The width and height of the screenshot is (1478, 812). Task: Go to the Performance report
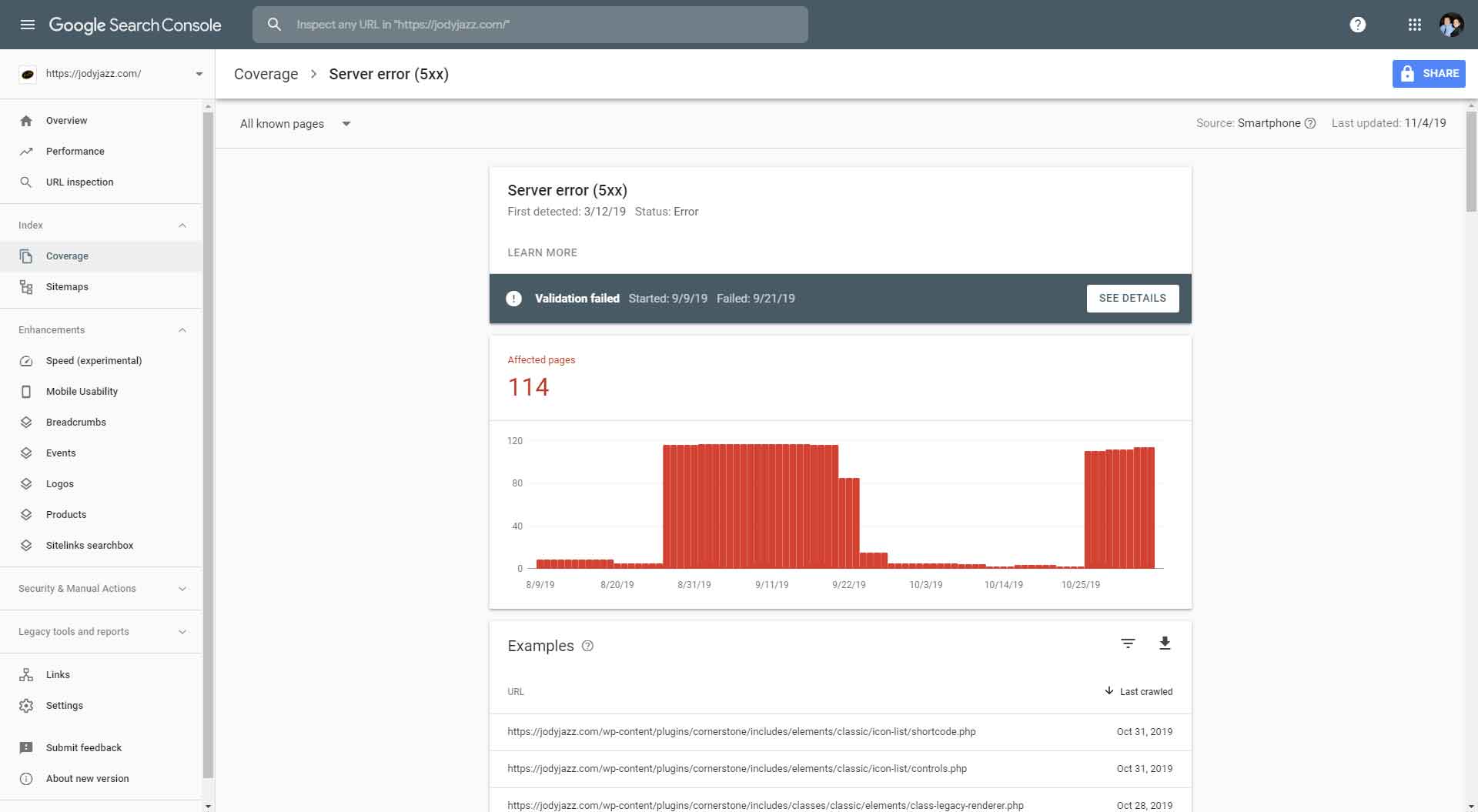(101, 152)
